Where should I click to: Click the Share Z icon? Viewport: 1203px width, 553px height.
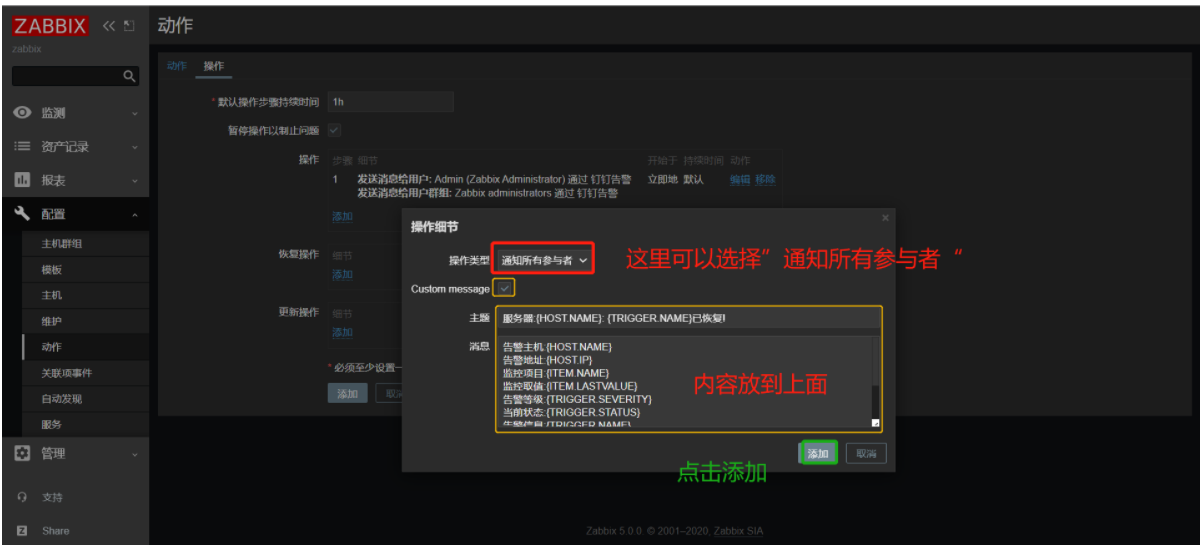click(x=22, y=530)
